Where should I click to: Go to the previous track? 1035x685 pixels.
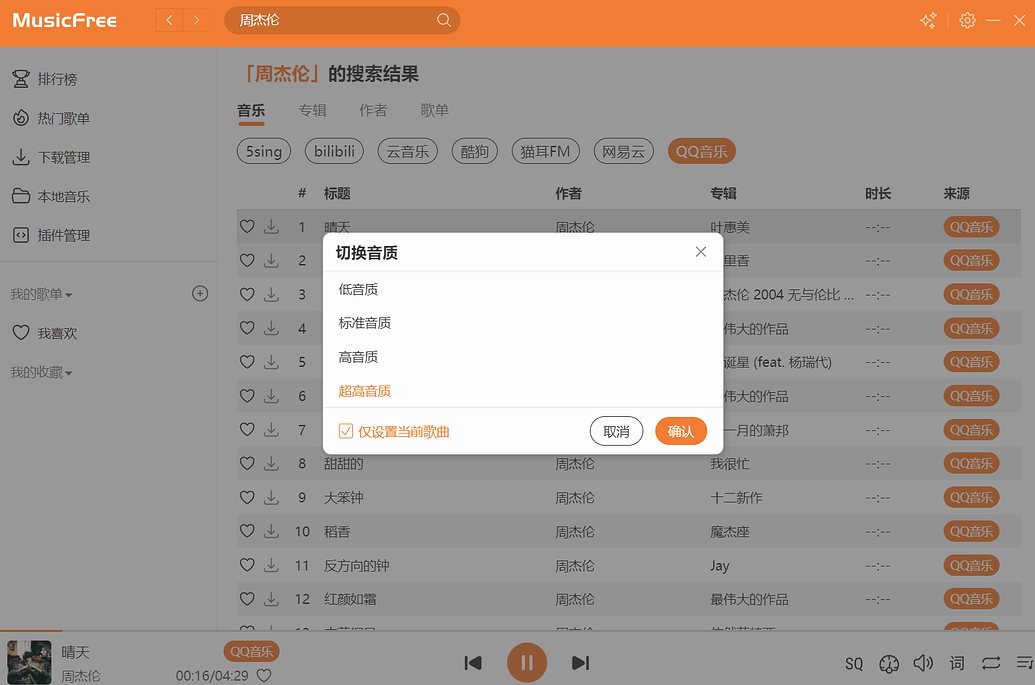click(473, 662)
